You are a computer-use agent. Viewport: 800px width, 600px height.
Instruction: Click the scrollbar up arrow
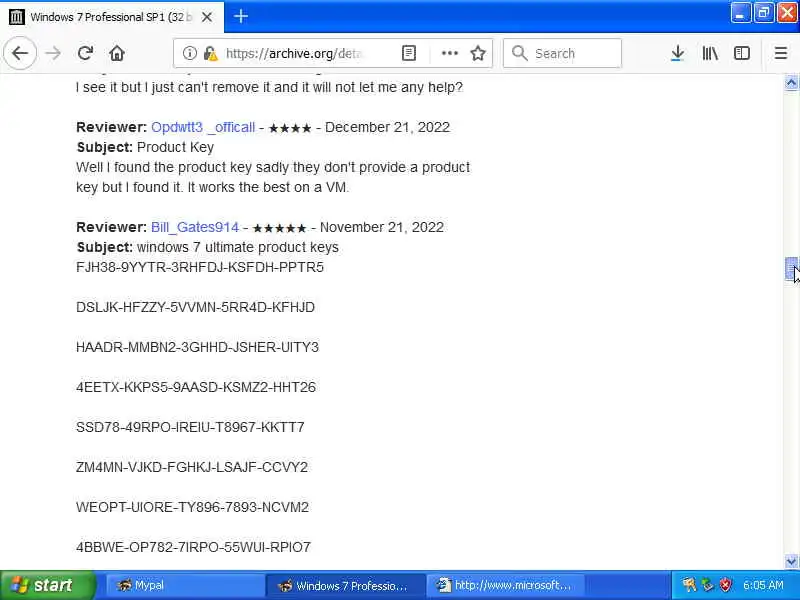click(x=791, y=83)
